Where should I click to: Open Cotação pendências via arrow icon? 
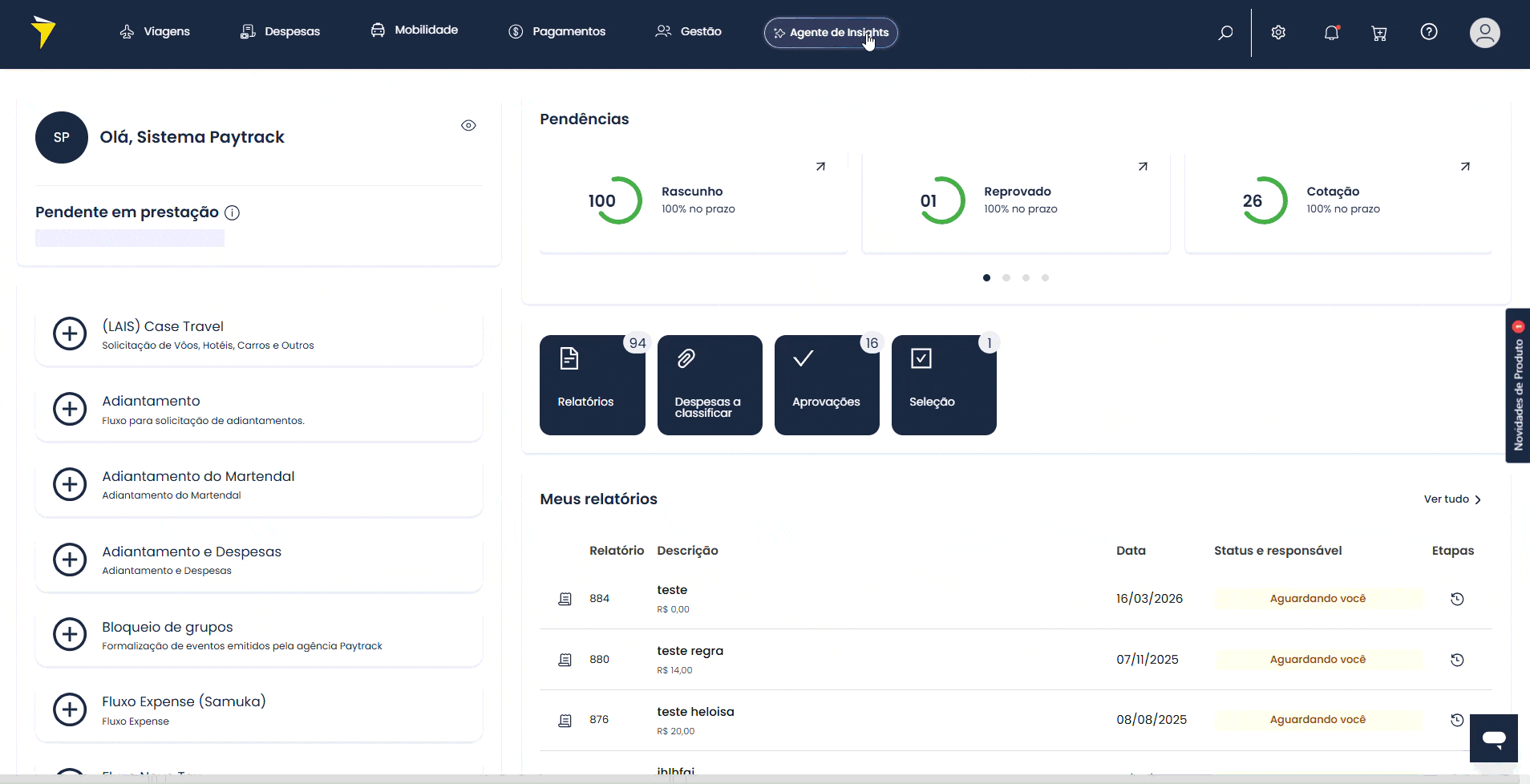click(1465, 167)
